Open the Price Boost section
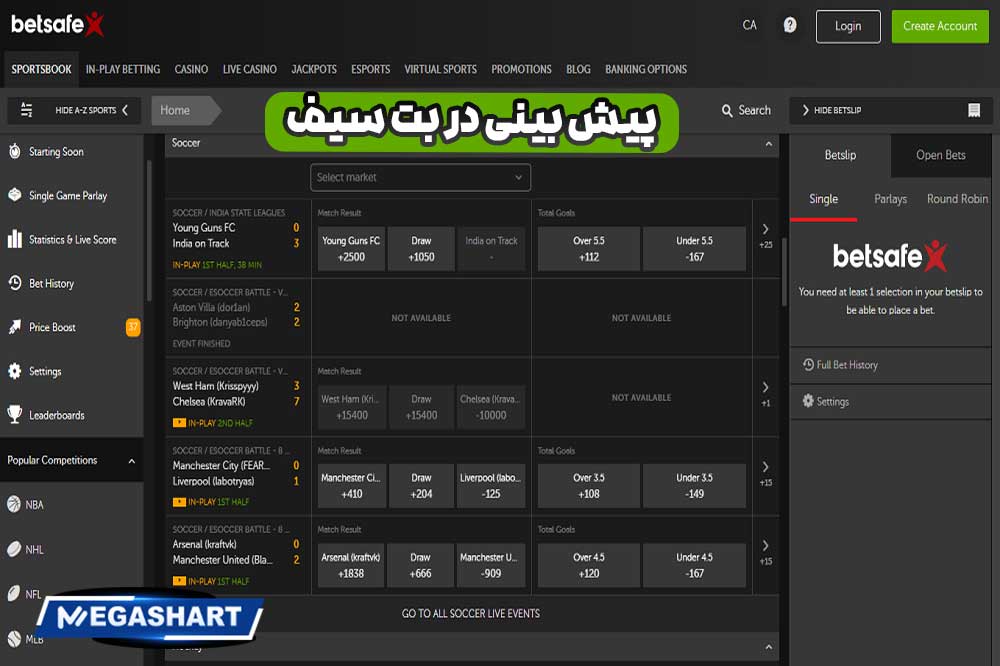 [x=13, y=327]
